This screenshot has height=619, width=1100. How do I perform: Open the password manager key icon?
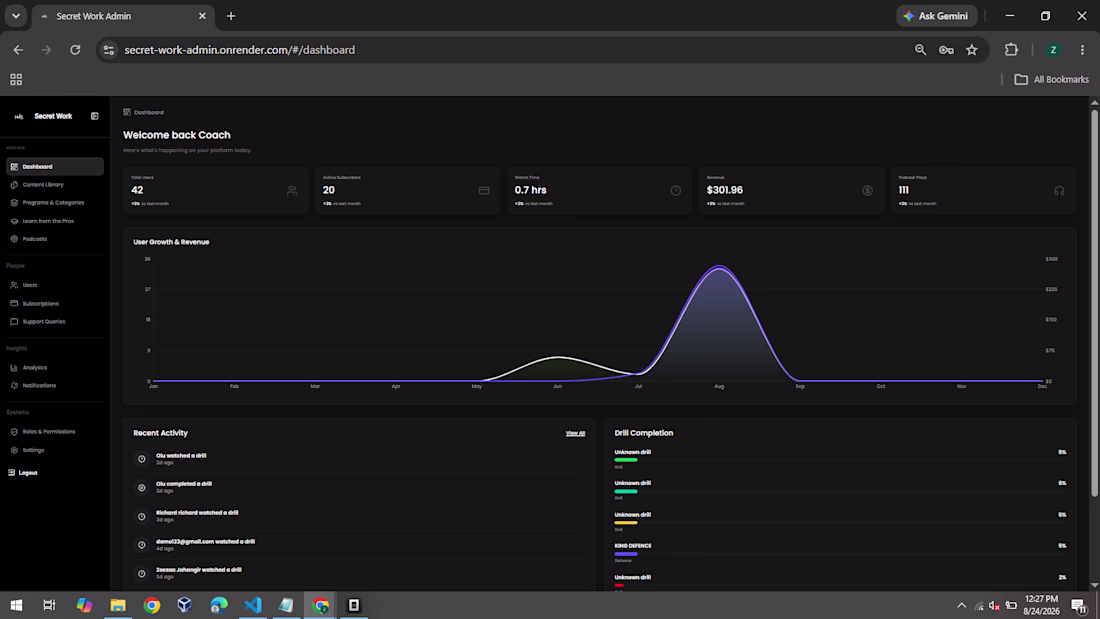[946, 50]
